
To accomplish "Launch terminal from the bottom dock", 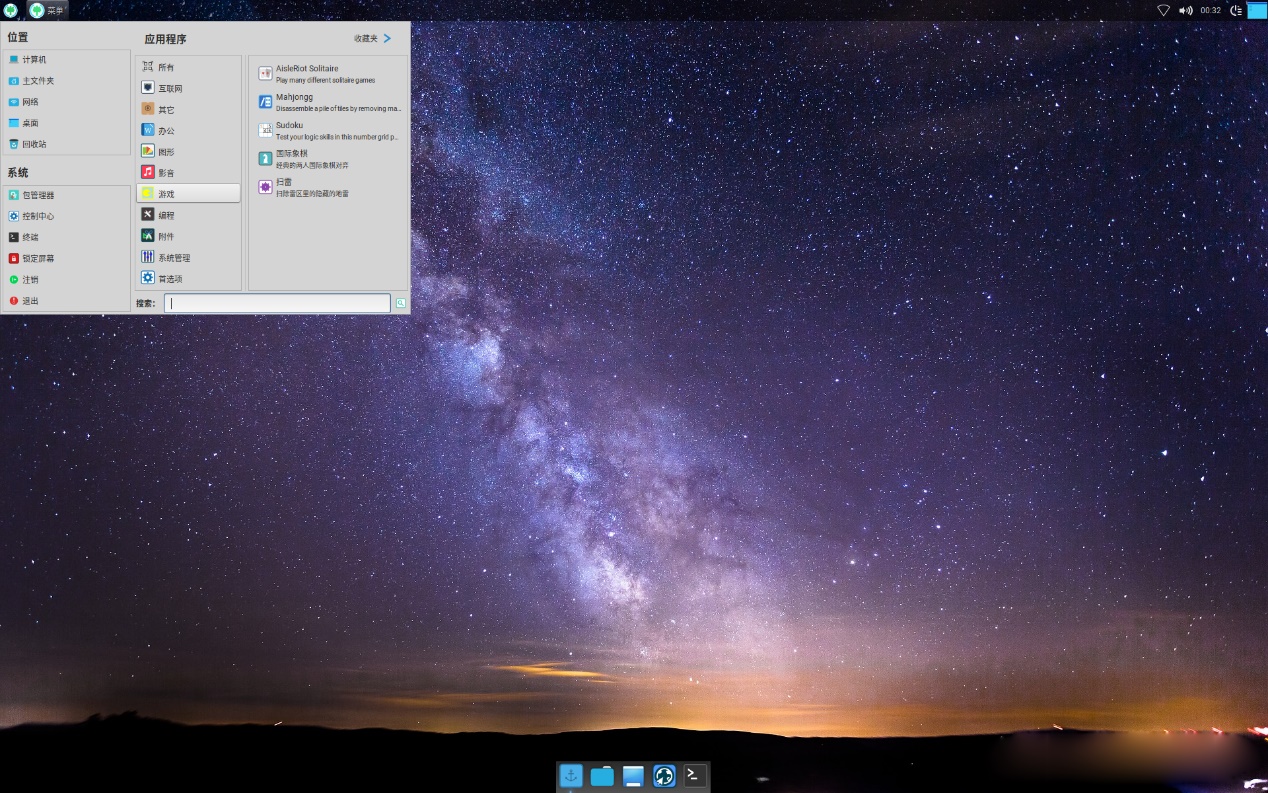I will click(x=695, y=776).
